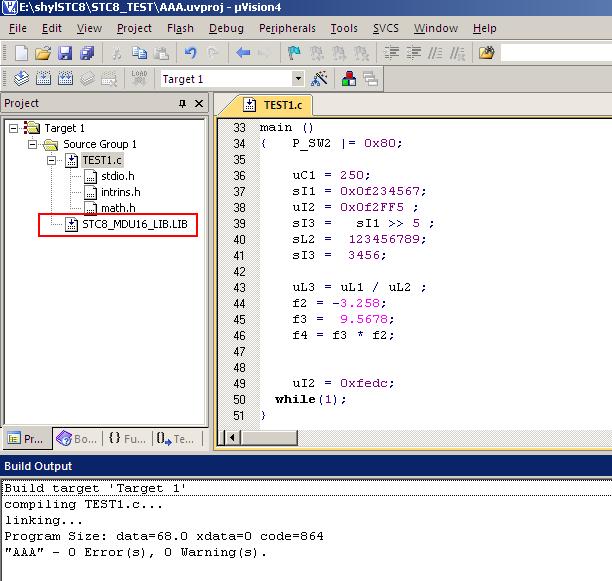Click line number 43 in gutter
Viewport: 612px width, 581px height.
pos(239,288)
